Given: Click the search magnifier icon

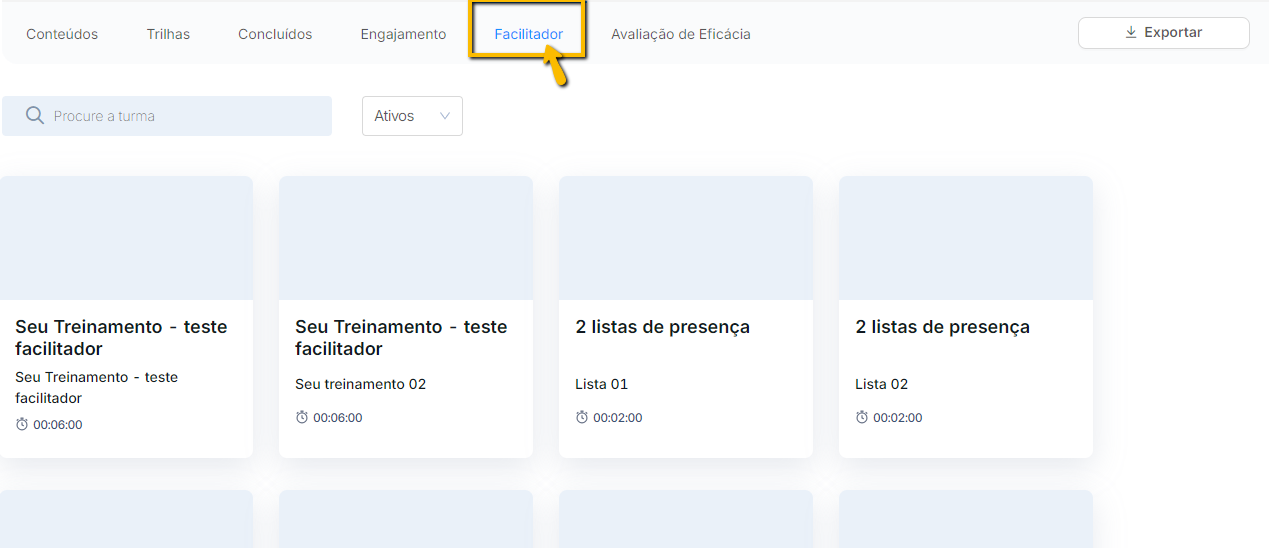Looking at the screenshot, I should pyautogui.click(x=35, y=116).
